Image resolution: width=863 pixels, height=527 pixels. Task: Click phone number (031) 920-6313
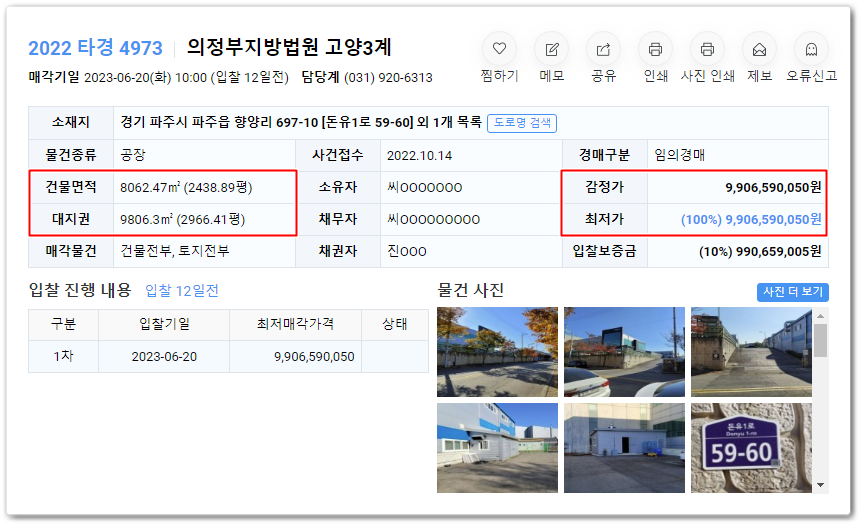[x=388, y=78]
